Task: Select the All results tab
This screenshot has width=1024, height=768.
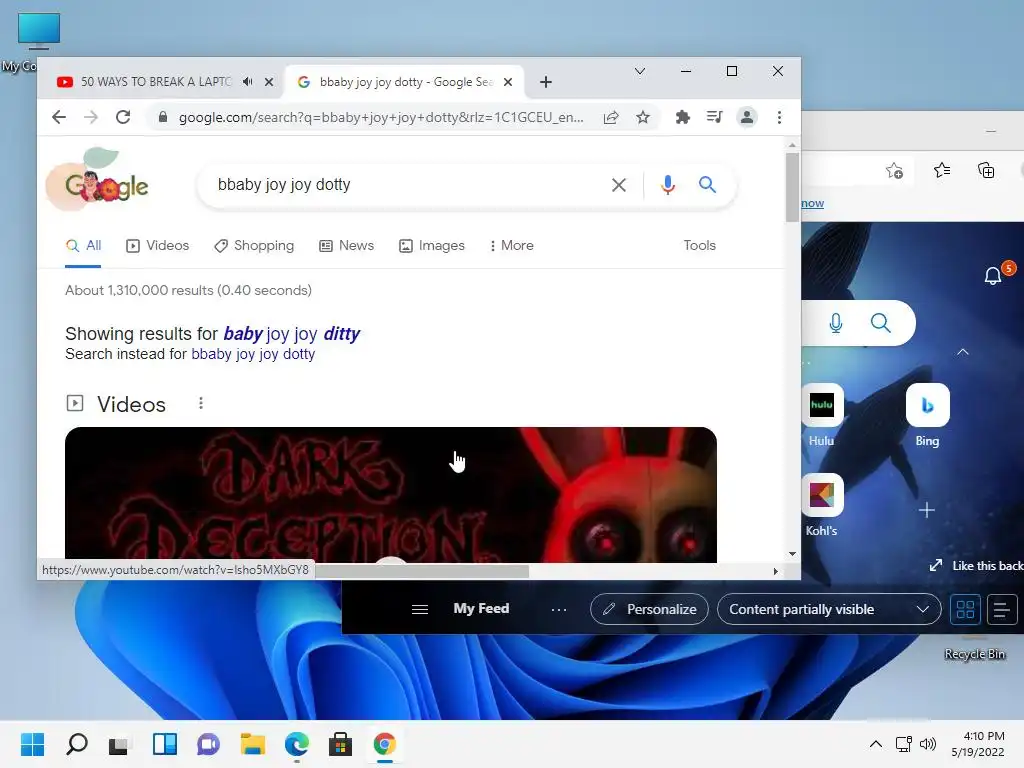Action: [x=84, y=246]
